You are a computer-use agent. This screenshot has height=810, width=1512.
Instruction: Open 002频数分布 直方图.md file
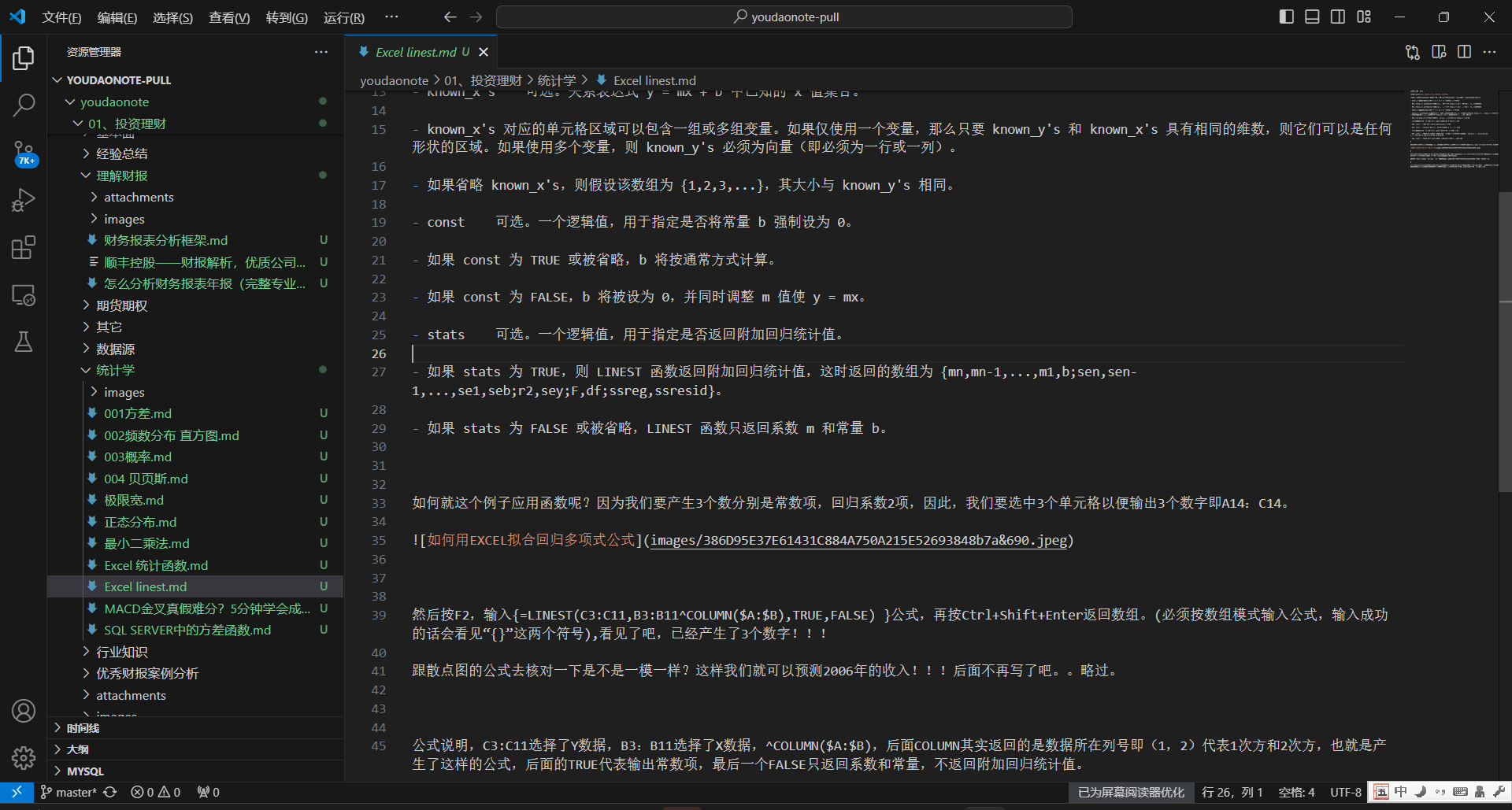[195, 435]
